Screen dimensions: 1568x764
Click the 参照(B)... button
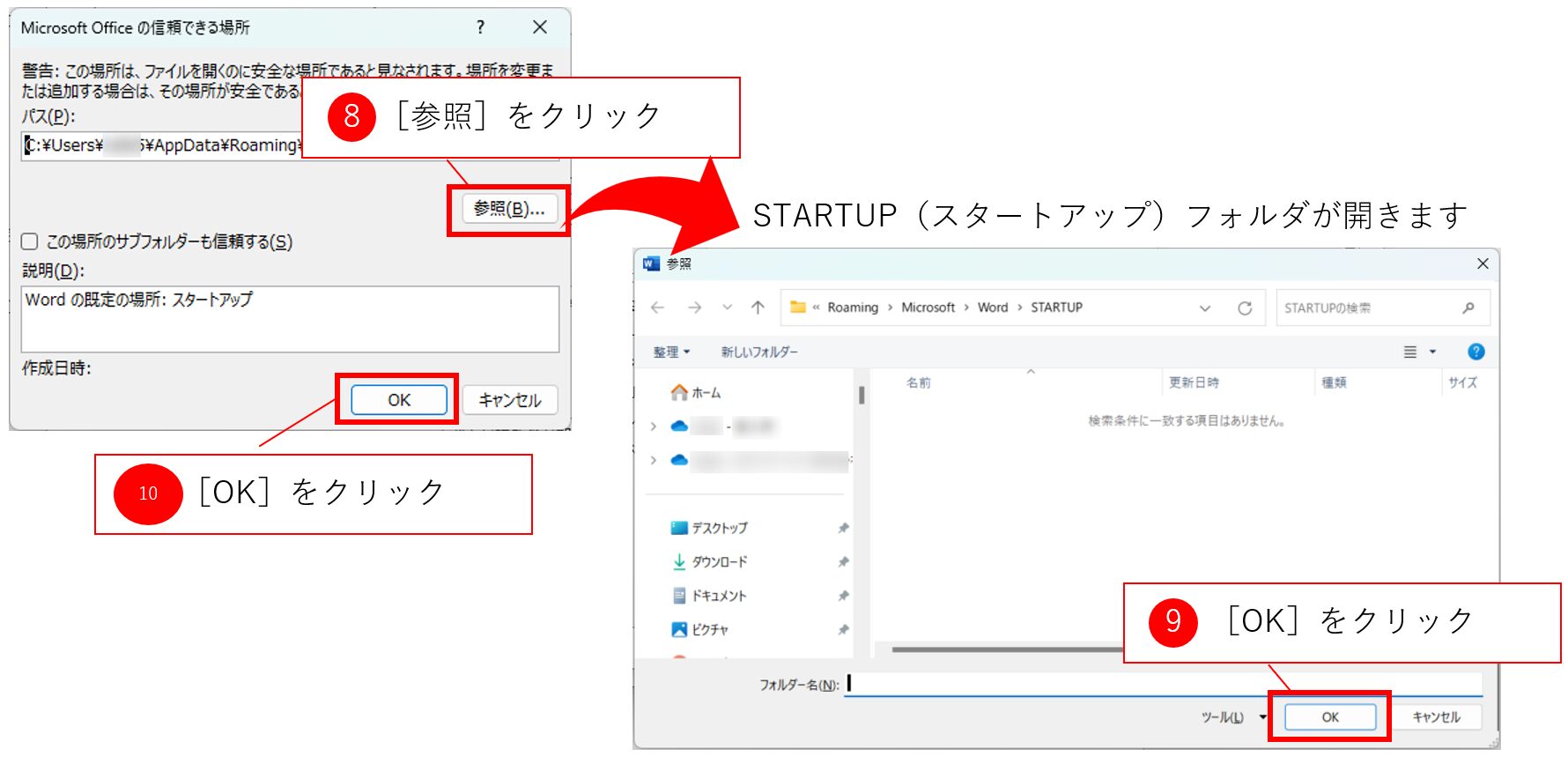[509, 209]
